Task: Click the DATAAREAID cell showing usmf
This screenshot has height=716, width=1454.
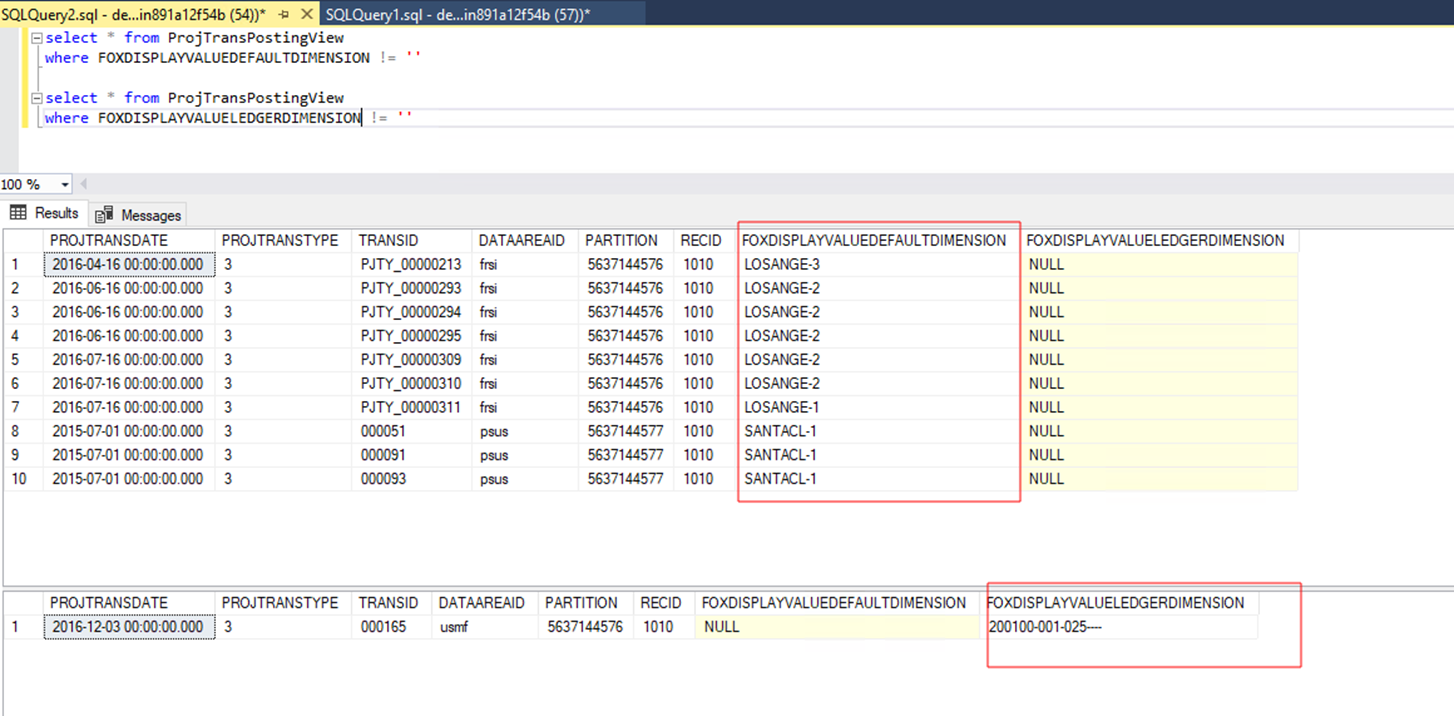Action: 451,626
